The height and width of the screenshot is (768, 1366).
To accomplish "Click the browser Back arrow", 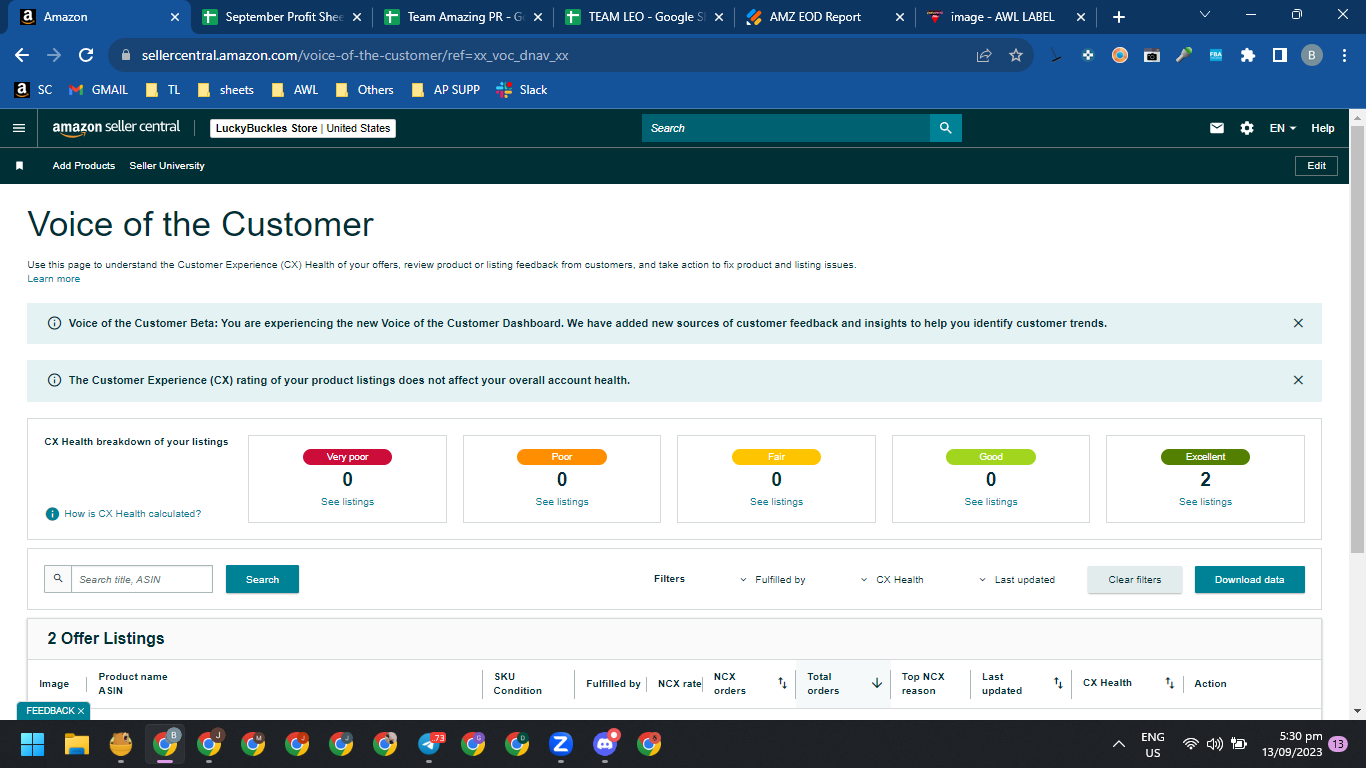I will point(22,55).
